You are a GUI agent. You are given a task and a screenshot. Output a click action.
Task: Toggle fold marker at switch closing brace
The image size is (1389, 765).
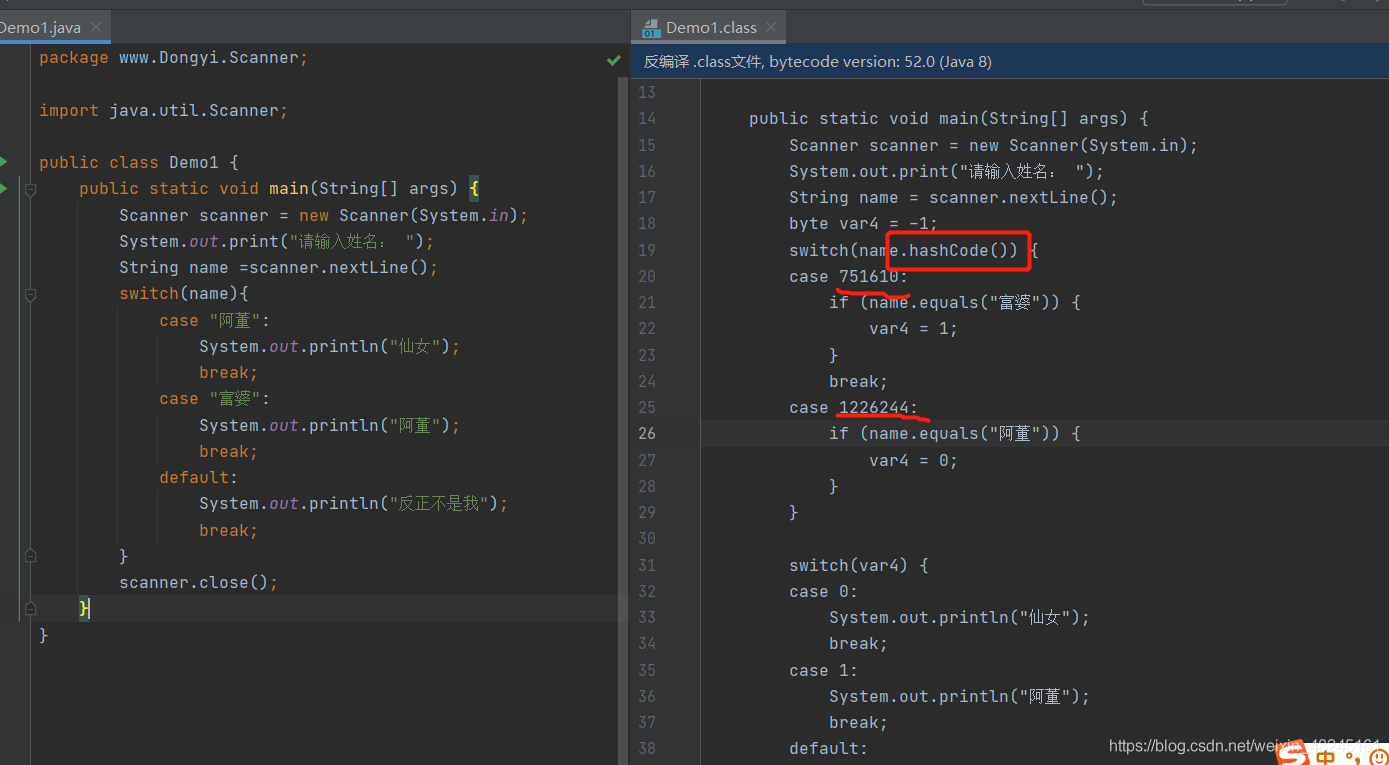30,556
